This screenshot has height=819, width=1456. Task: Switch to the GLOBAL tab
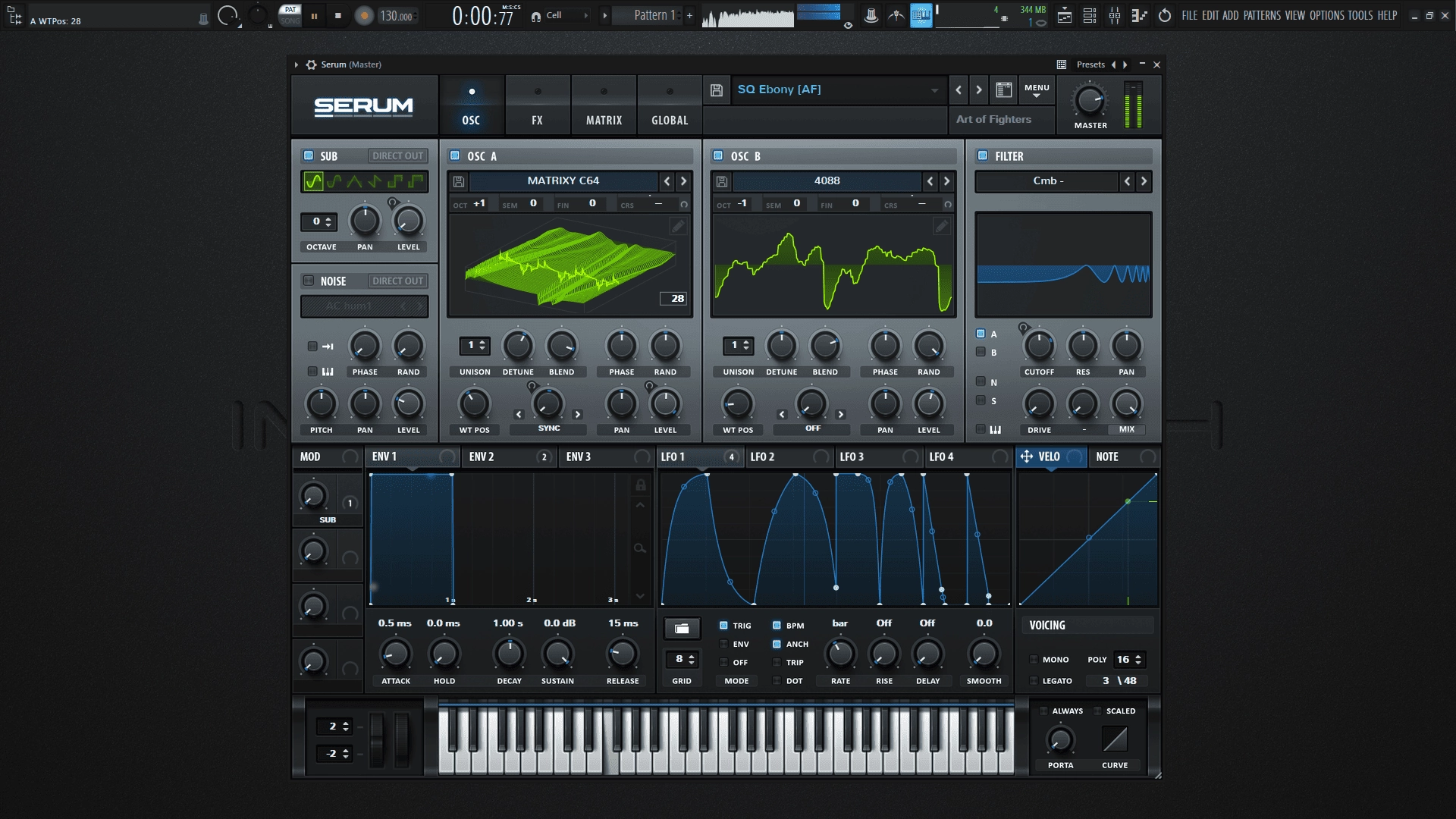[670, 105]
